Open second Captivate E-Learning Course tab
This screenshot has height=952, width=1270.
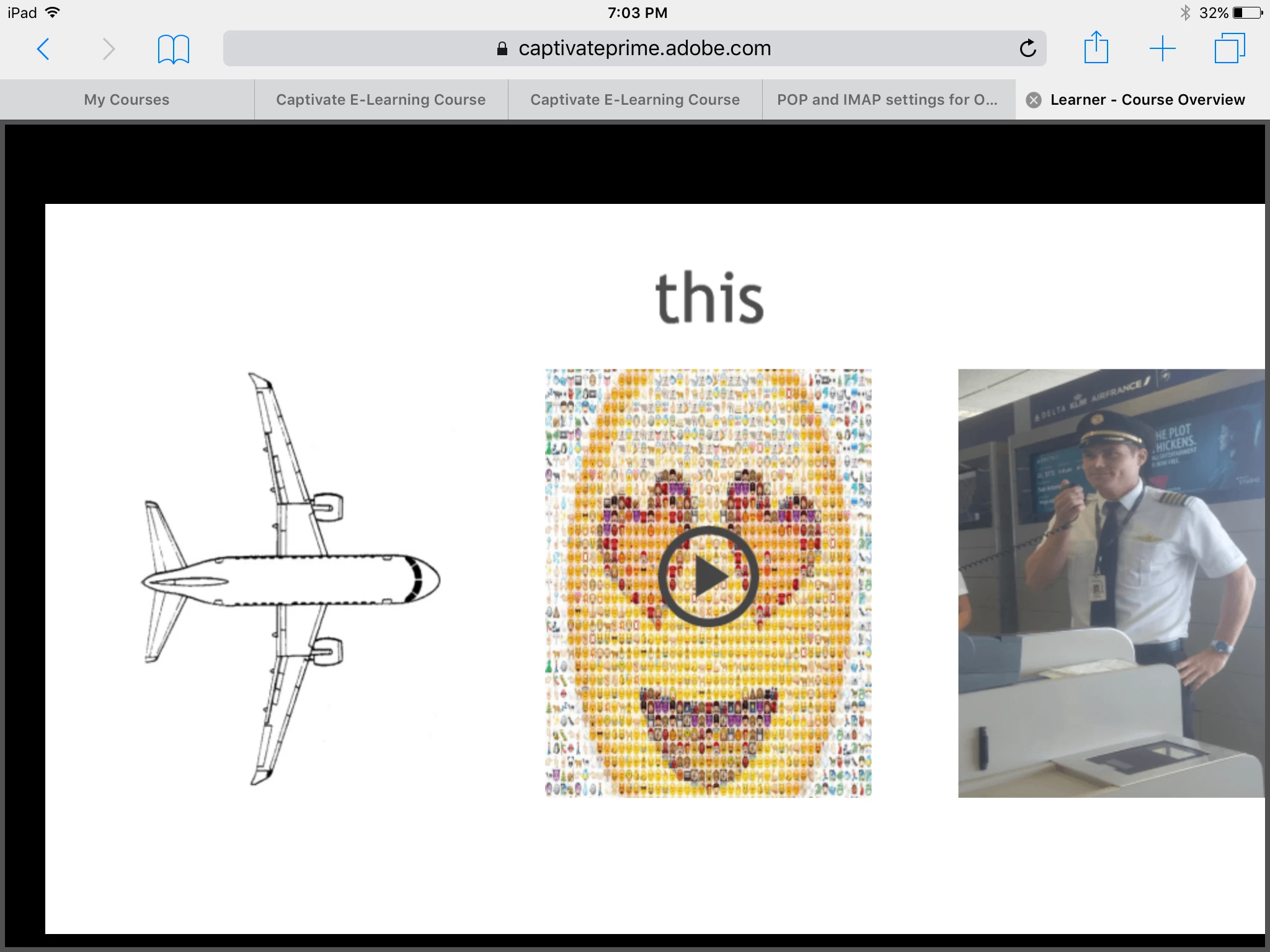(635, 100)
